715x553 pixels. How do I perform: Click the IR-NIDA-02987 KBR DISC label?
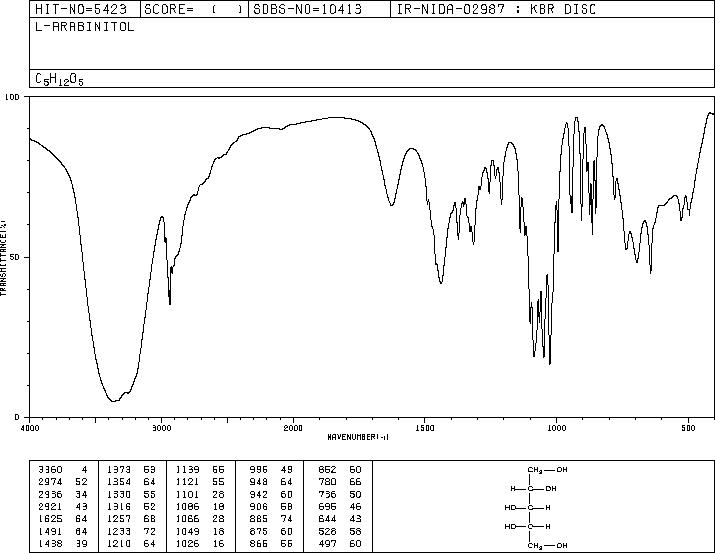point(496,9)
